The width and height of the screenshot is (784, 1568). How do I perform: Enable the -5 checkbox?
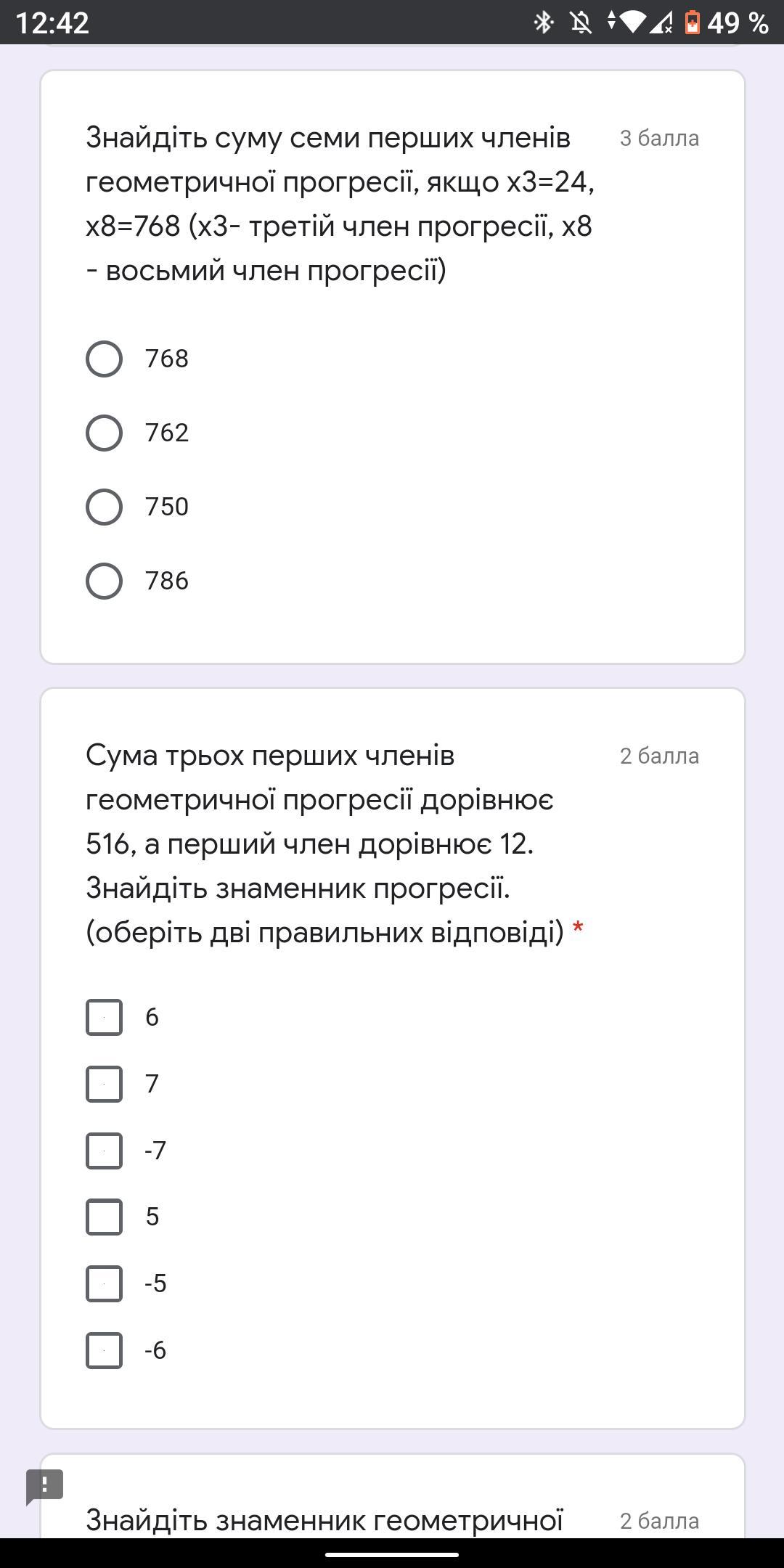pyautogui.click(x=104, y=1284)
